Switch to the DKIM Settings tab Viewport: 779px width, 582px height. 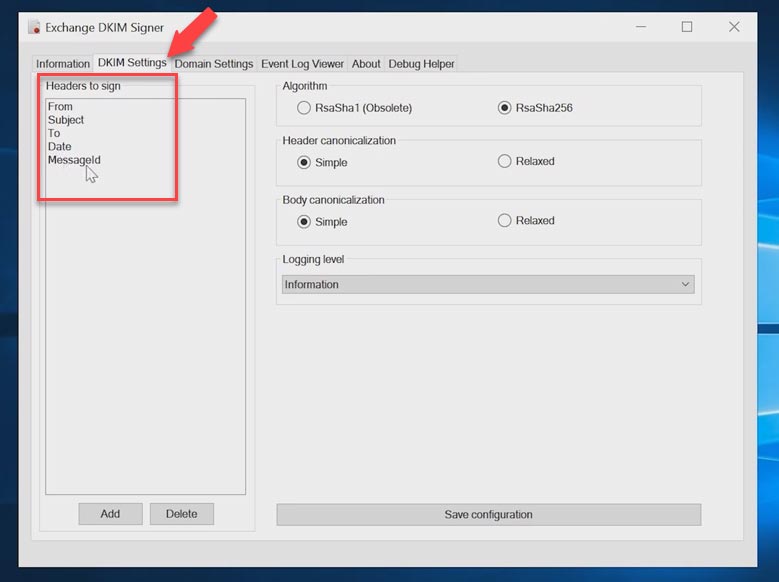(132, 63)
